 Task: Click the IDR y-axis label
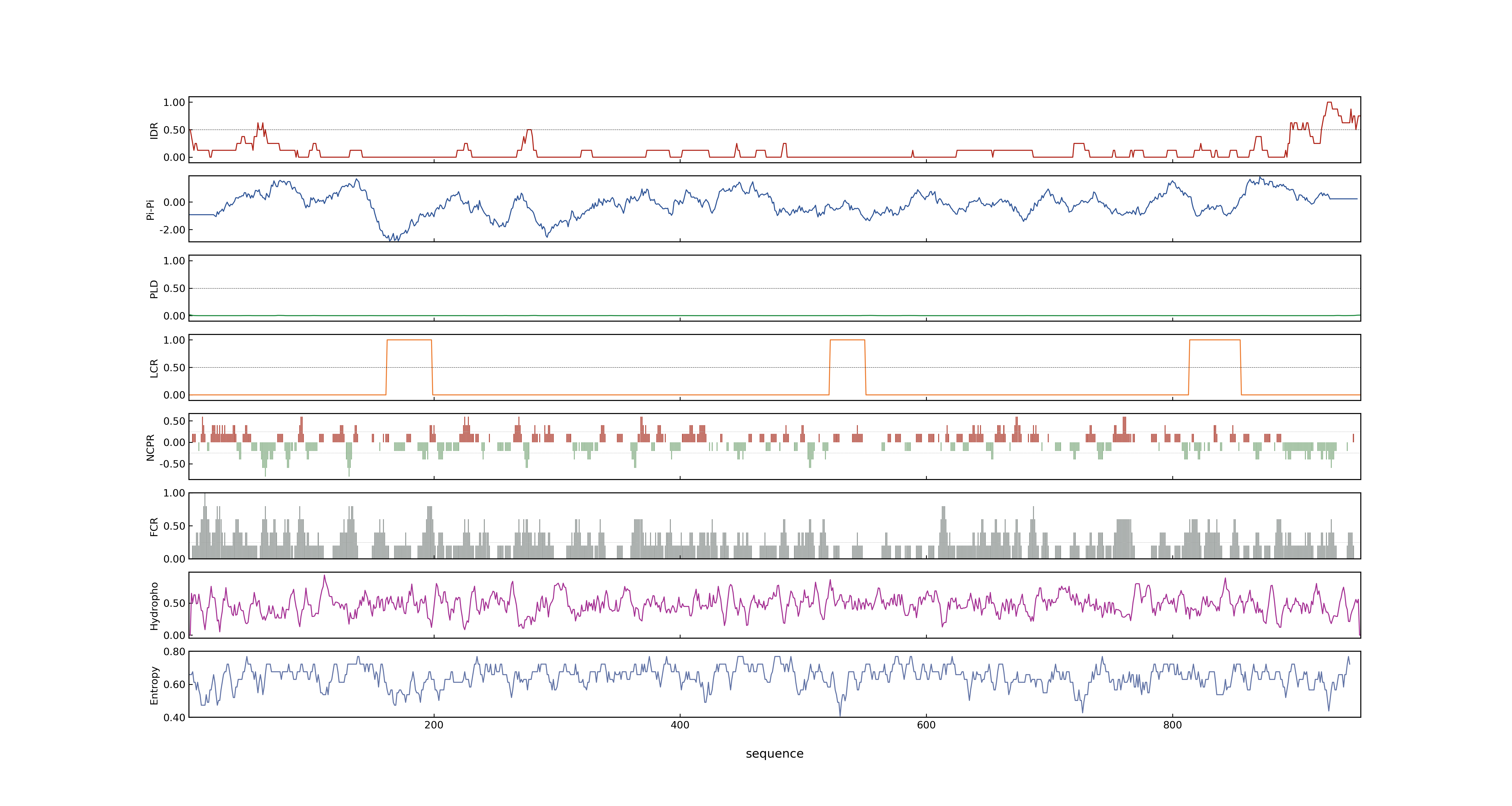154,130
